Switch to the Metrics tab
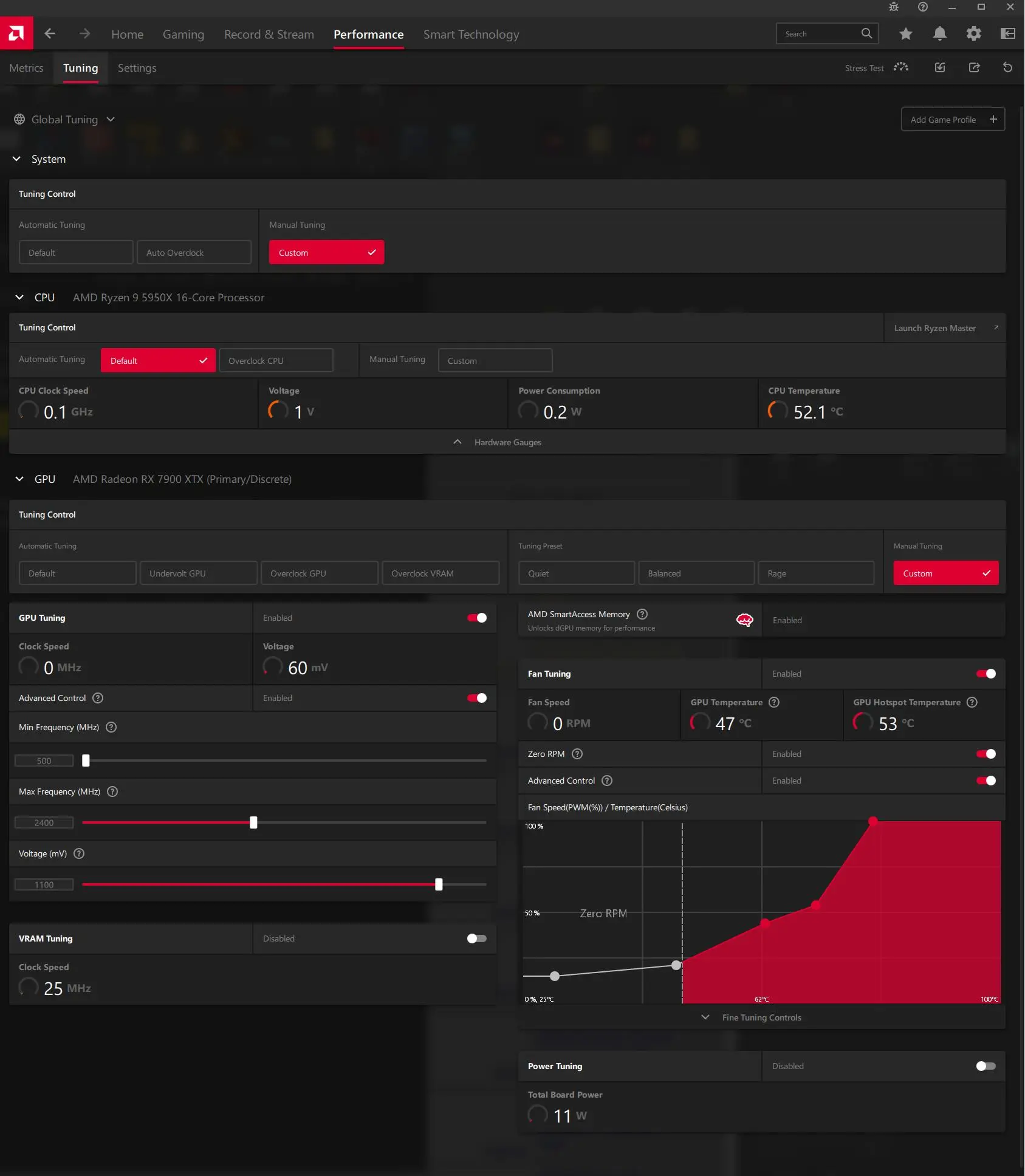This screenshot has height=1176, width=1025. coord(26,68)
